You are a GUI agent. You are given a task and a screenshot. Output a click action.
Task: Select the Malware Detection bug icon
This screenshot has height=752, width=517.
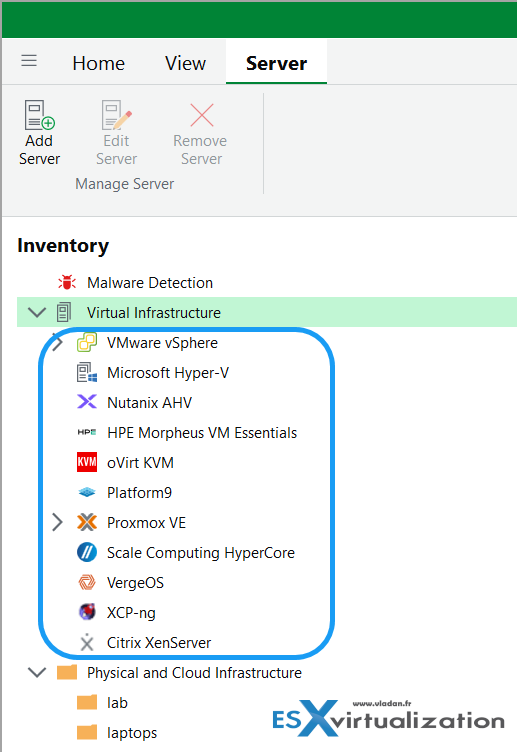pyautogui.click(x=67, y=282)
